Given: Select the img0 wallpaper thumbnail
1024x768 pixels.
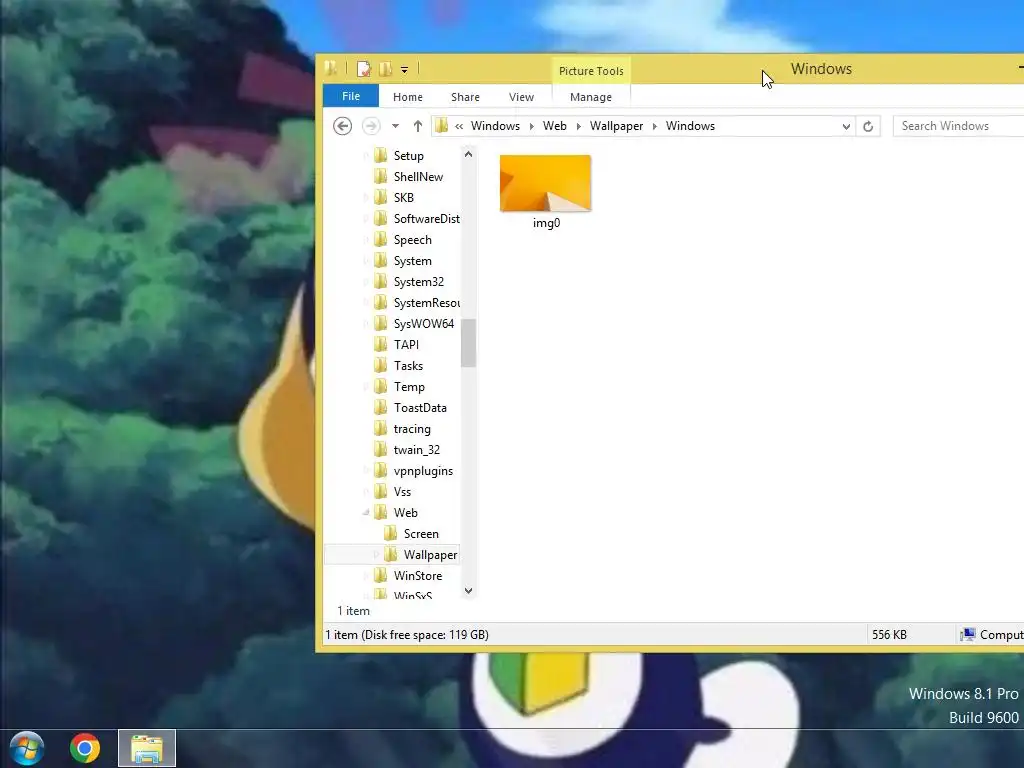Looking at the screenshot, I should [545, 184].
